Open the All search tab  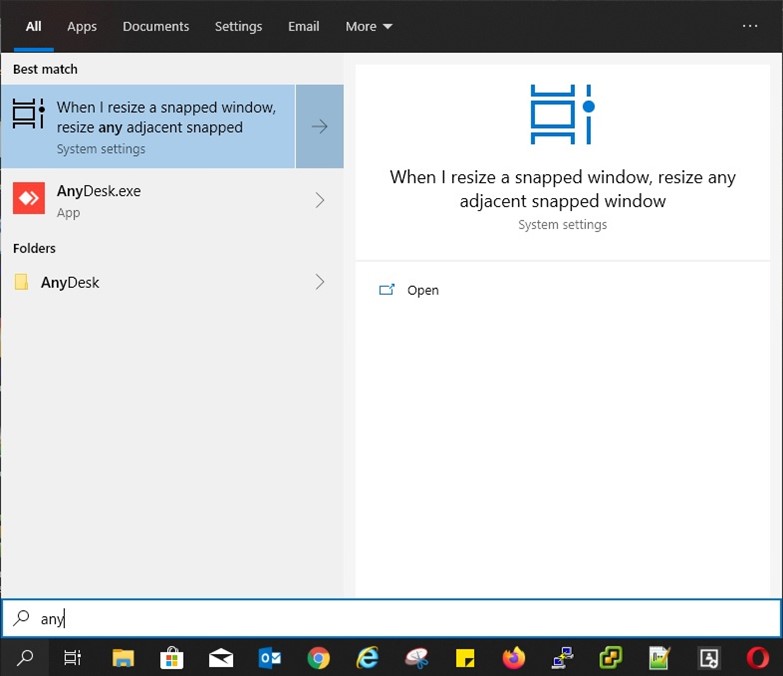point(33,26)
